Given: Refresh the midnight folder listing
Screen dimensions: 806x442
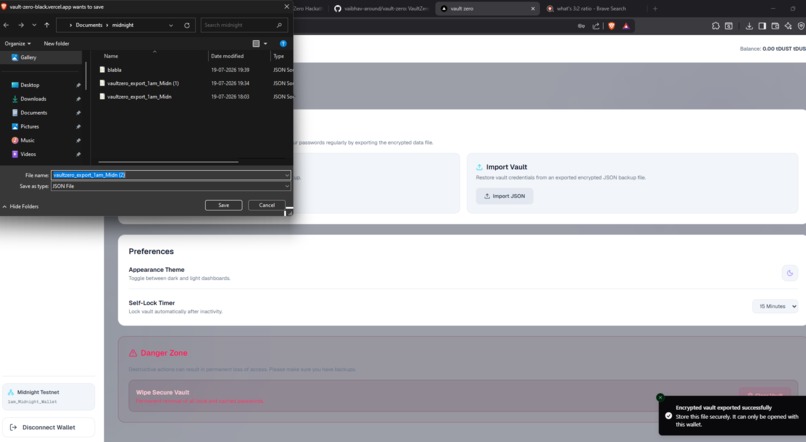Looking at the screenshot, I should 187,25.
